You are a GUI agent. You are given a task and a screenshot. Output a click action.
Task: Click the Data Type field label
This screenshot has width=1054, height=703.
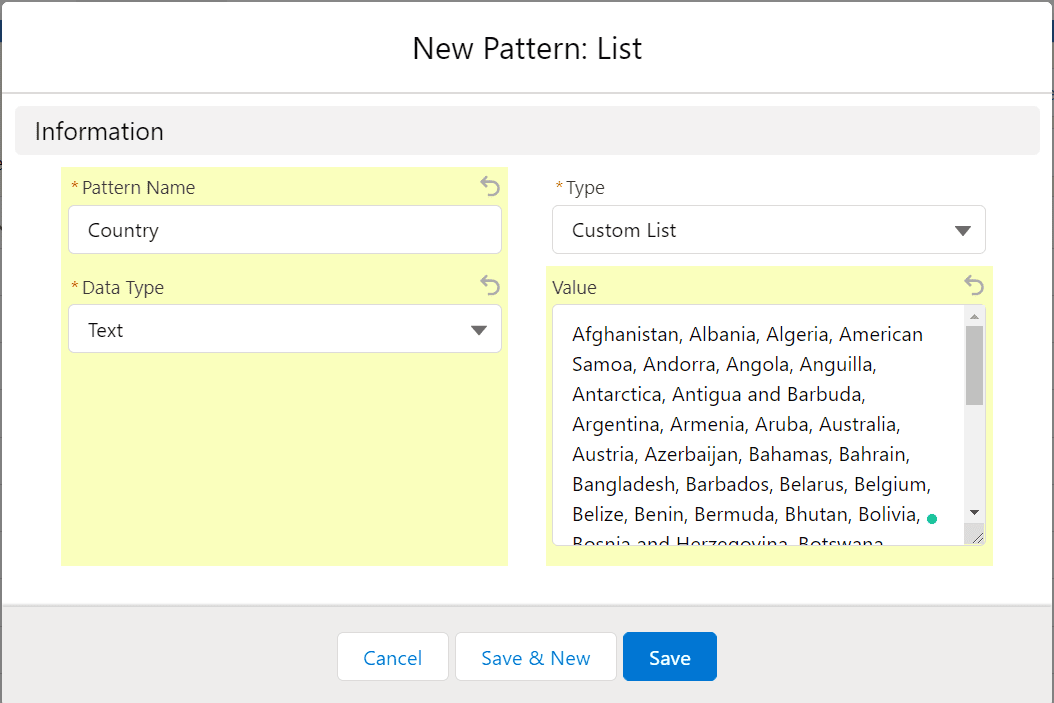(122, 288)
